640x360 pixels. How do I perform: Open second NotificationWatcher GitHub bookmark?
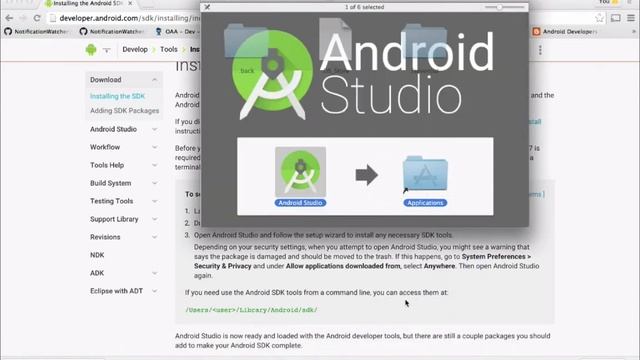click(111, 31)
